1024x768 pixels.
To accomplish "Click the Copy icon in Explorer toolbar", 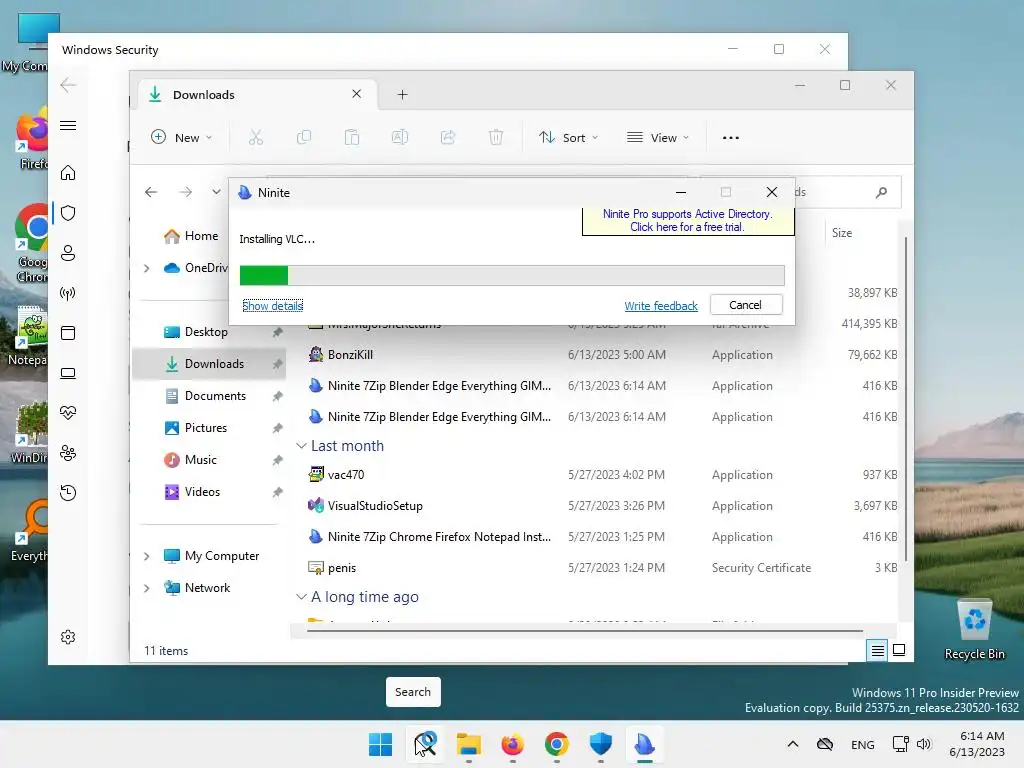I will [304, 137].
